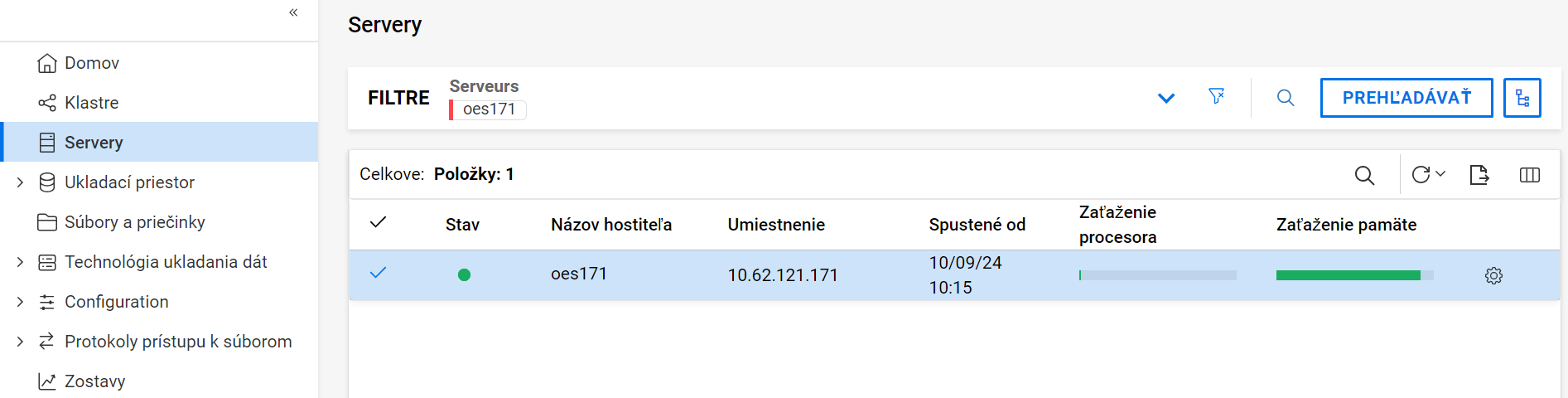This screenshot has width=1568, height=398.
Task: Click the table search magnifier icon
Action: (x=1364, y=175)
